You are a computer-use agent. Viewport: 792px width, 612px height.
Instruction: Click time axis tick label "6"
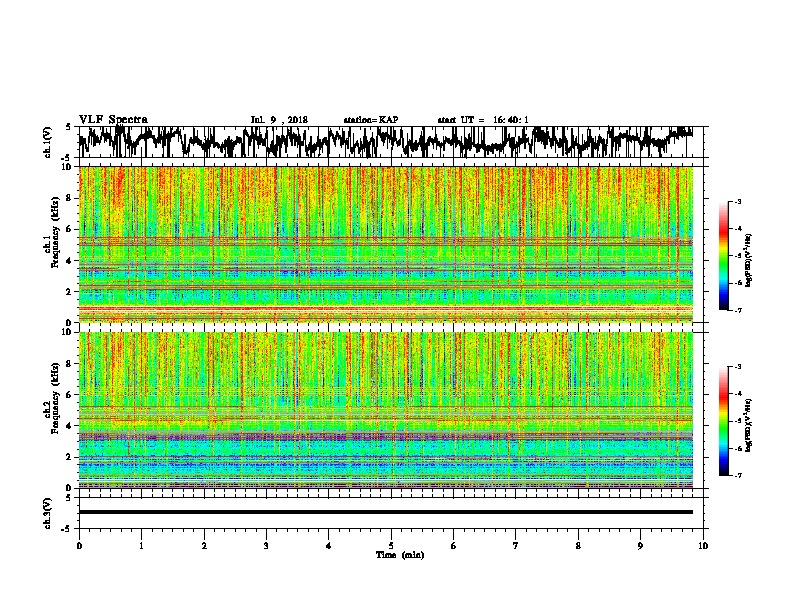point(454,546)
